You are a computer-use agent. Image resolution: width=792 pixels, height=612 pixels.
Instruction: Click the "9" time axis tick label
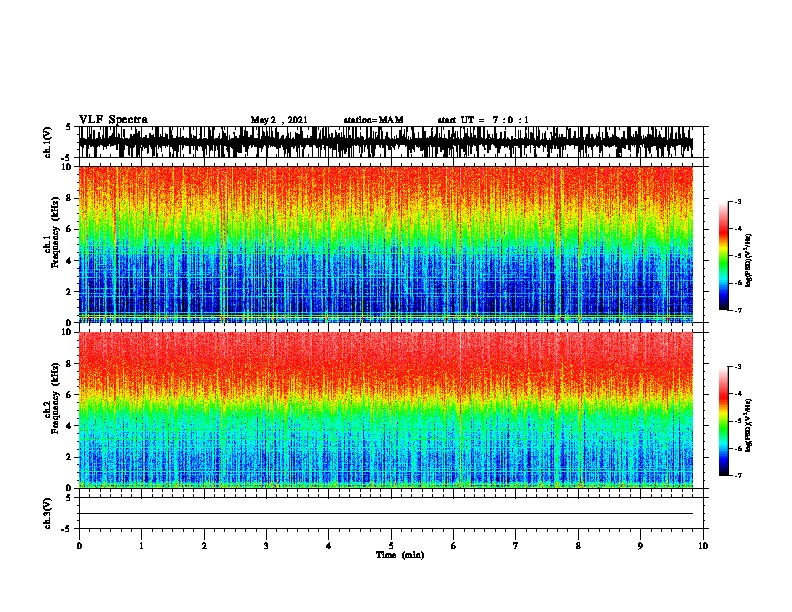click(640, 546)
